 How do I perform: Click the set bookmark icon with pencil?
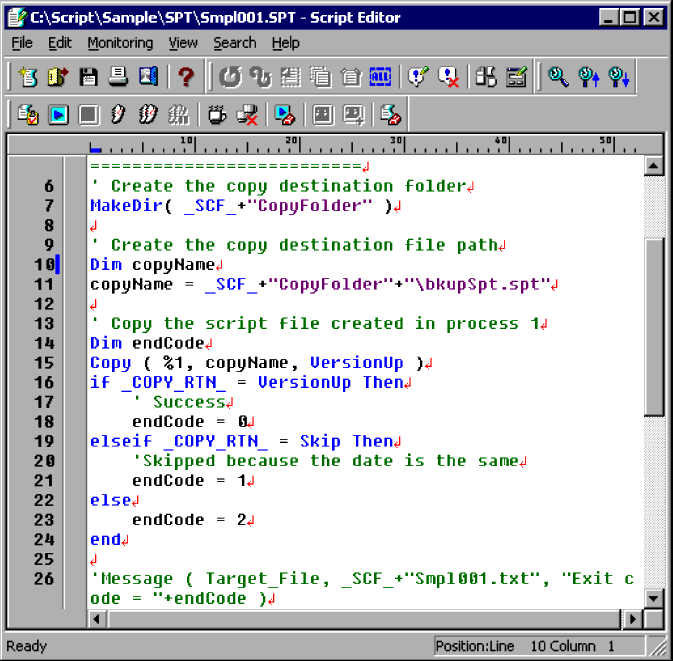tap(418, 77)
